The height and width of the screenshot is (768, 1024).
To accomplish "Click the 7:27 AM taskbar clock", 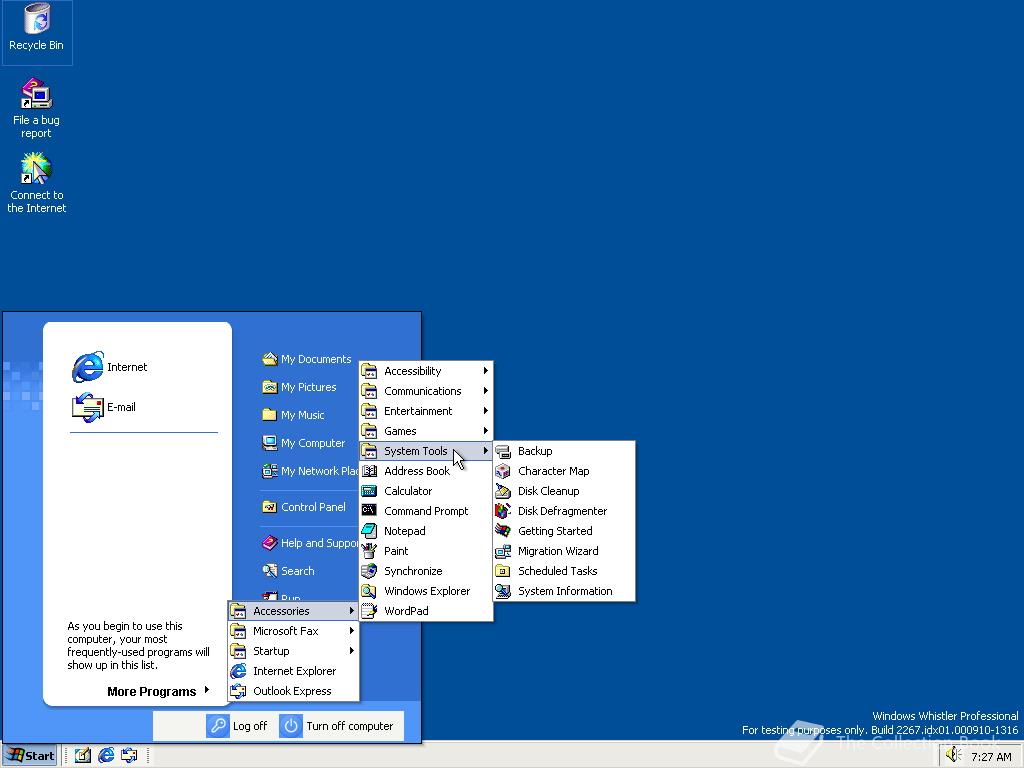I will pos(991,757).
